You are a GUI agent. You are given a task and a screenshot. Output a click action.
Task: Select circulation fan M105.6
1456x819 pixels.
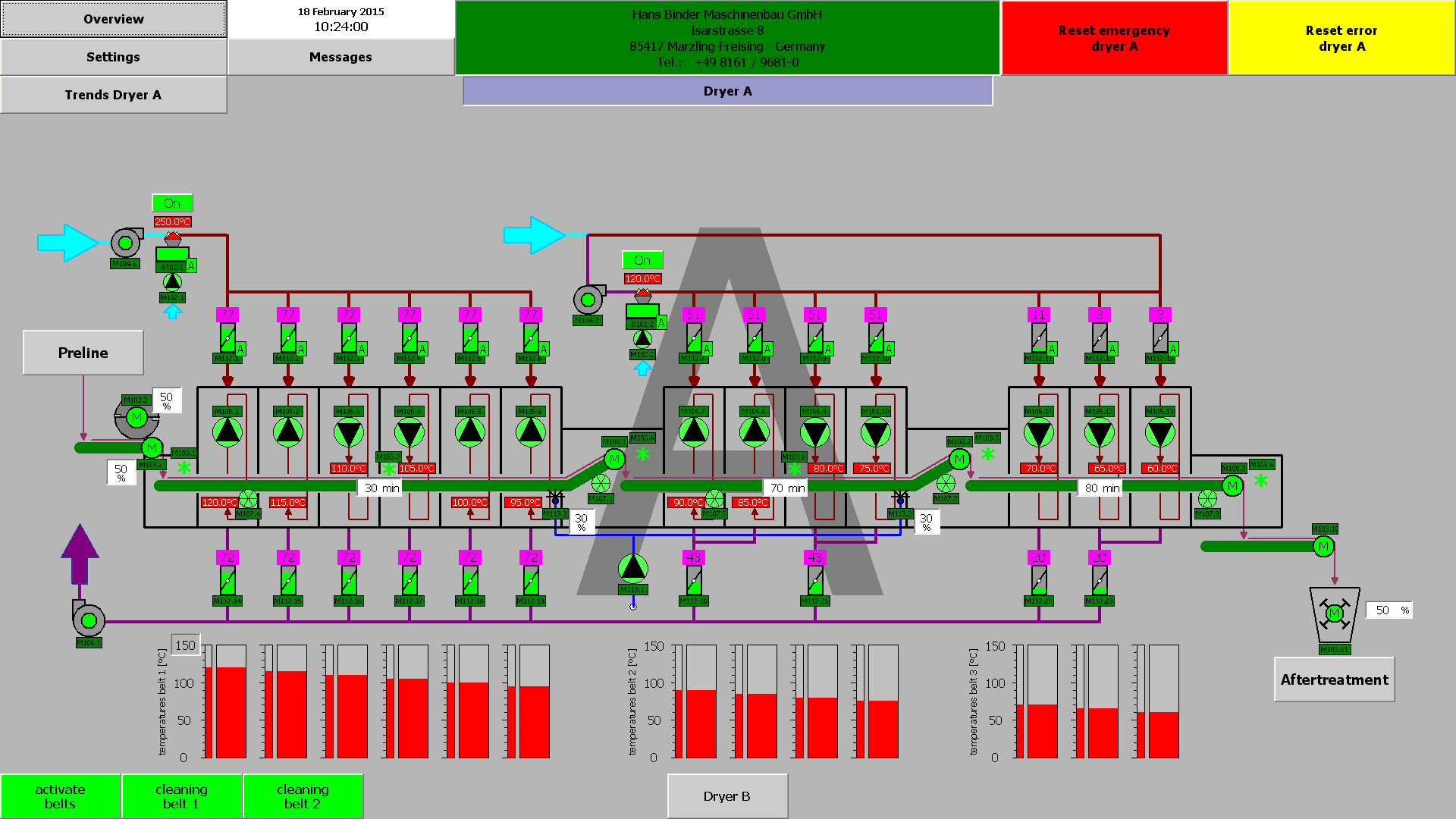click(x=531, y=431)
